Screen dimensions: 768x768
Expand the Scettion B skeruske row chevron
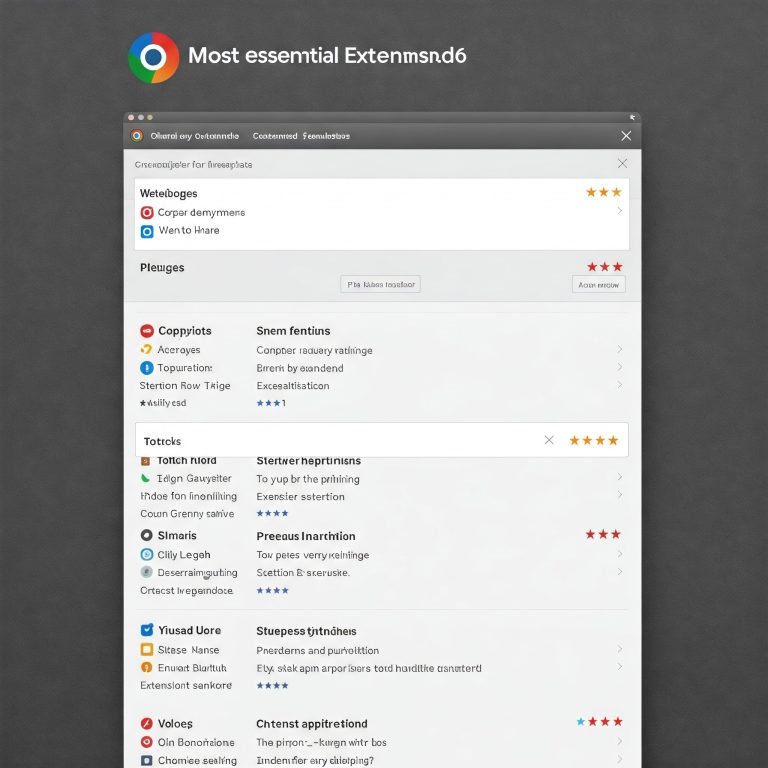click(620, 572)
